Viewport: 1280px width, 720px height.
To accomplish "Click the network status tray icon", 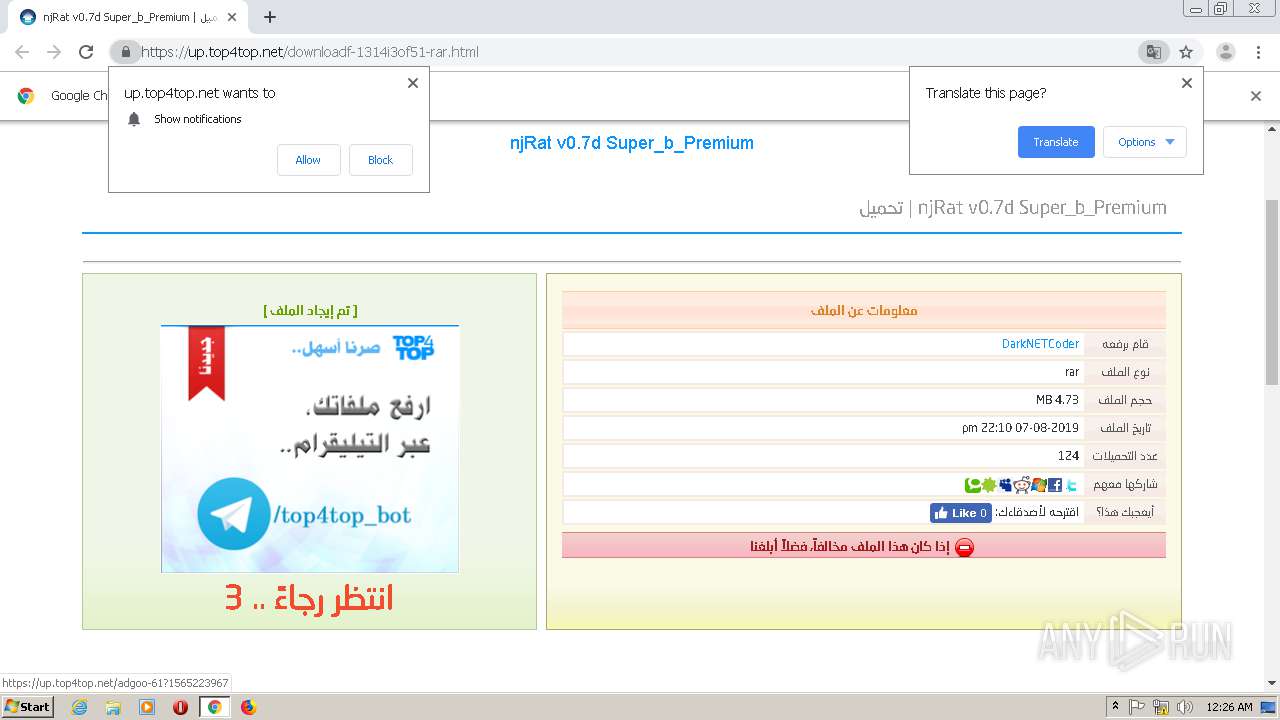I will [1160, 707].
